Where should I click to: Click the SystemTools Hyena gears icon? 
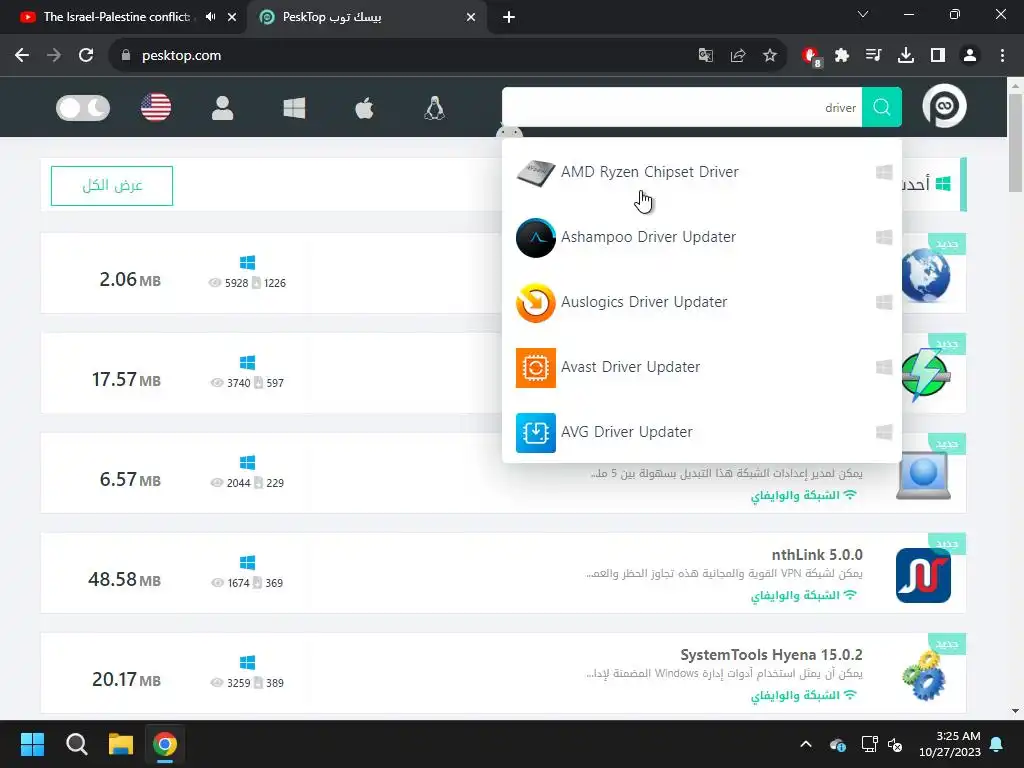[x=923, y=675]
